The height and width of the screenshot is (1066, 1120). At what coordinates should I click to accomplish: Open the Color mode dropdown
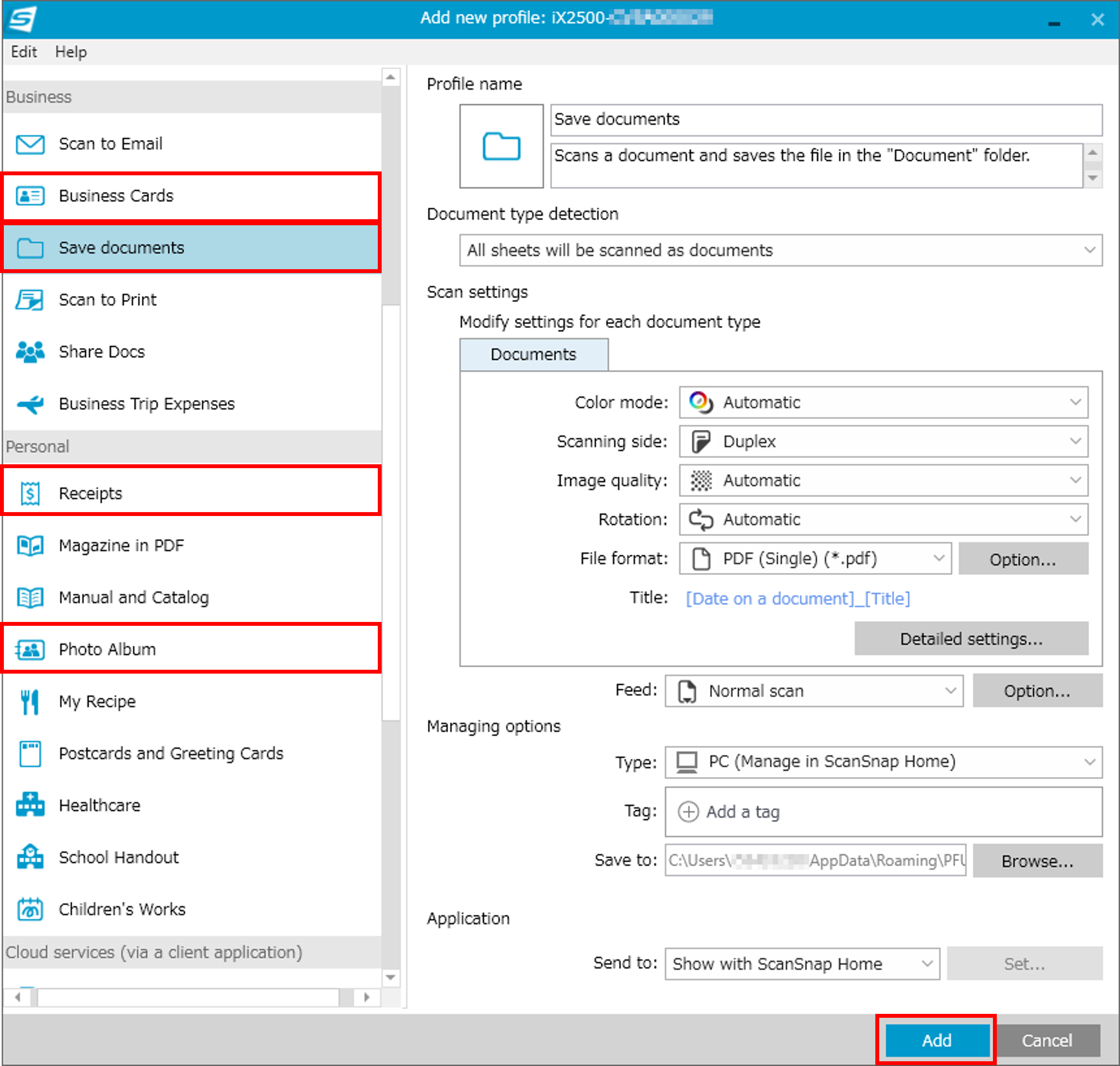coord(884,403)
